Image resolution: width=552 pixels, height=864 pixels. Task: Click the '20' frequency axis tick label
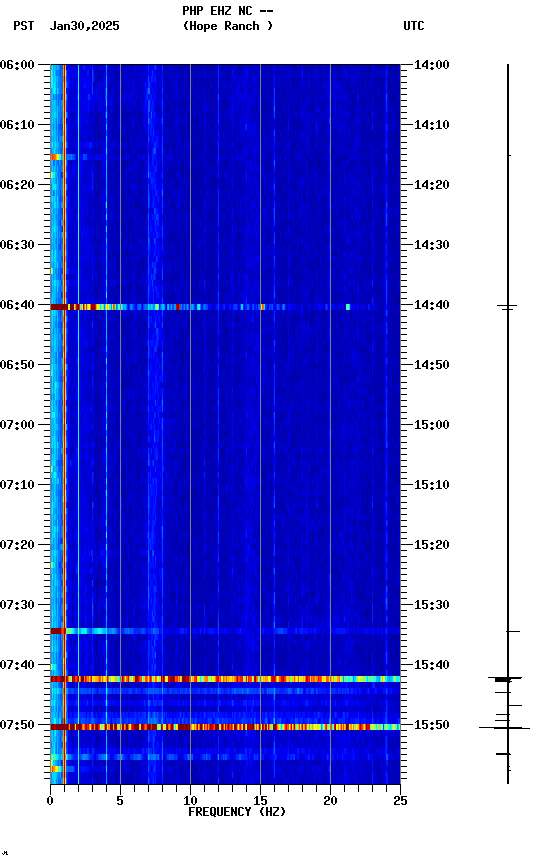click(x=331, y=801)
